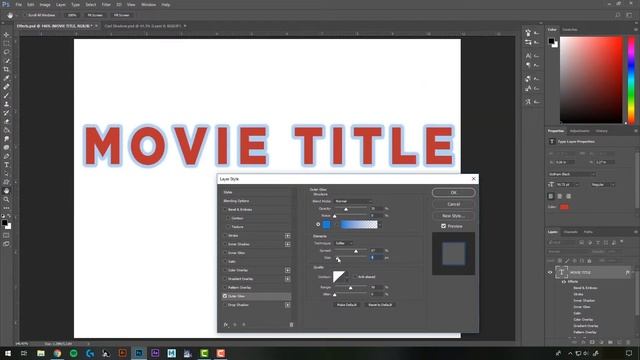Select the Clone Stamp tool

point(6,104)
